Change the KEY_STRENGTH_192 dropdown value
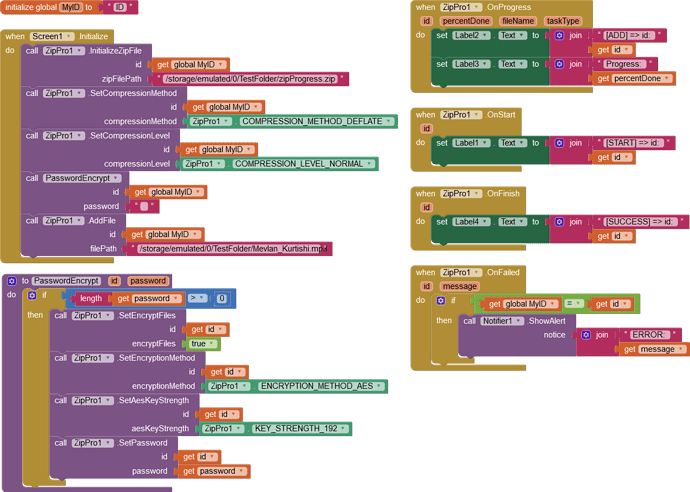This screenshot has width=690, height=492. [x=300, y=428]
